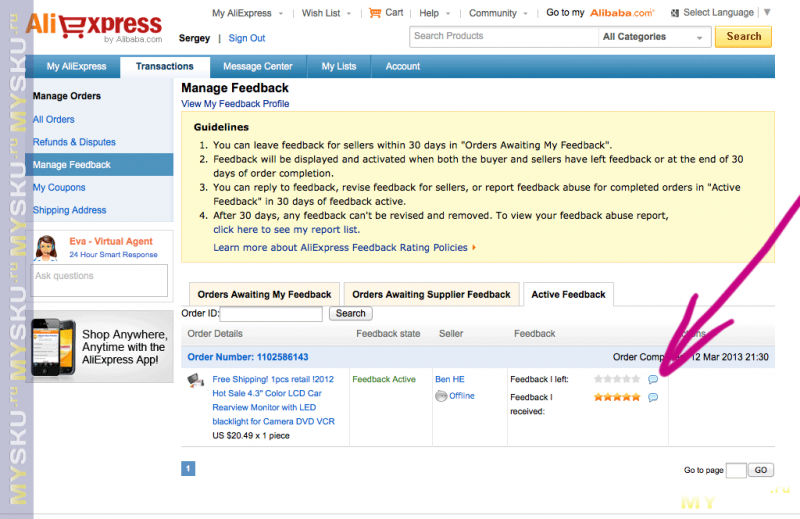The image size is (800, 519).
Task: Expand the Community dropdown
Action: pos(526,14)
